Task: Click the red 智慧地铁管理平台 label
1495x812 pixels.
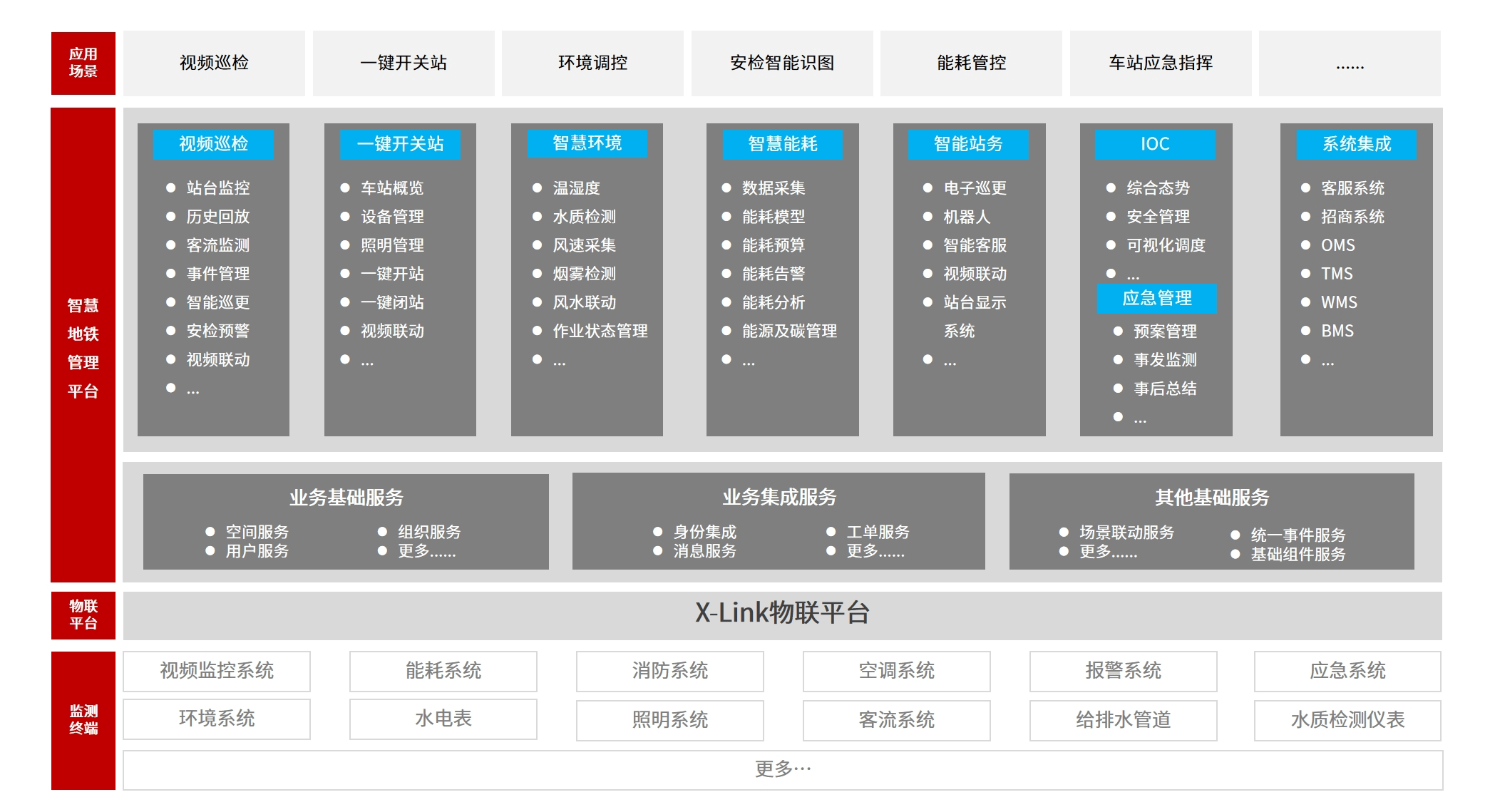Action: click(x=83, y=345)
